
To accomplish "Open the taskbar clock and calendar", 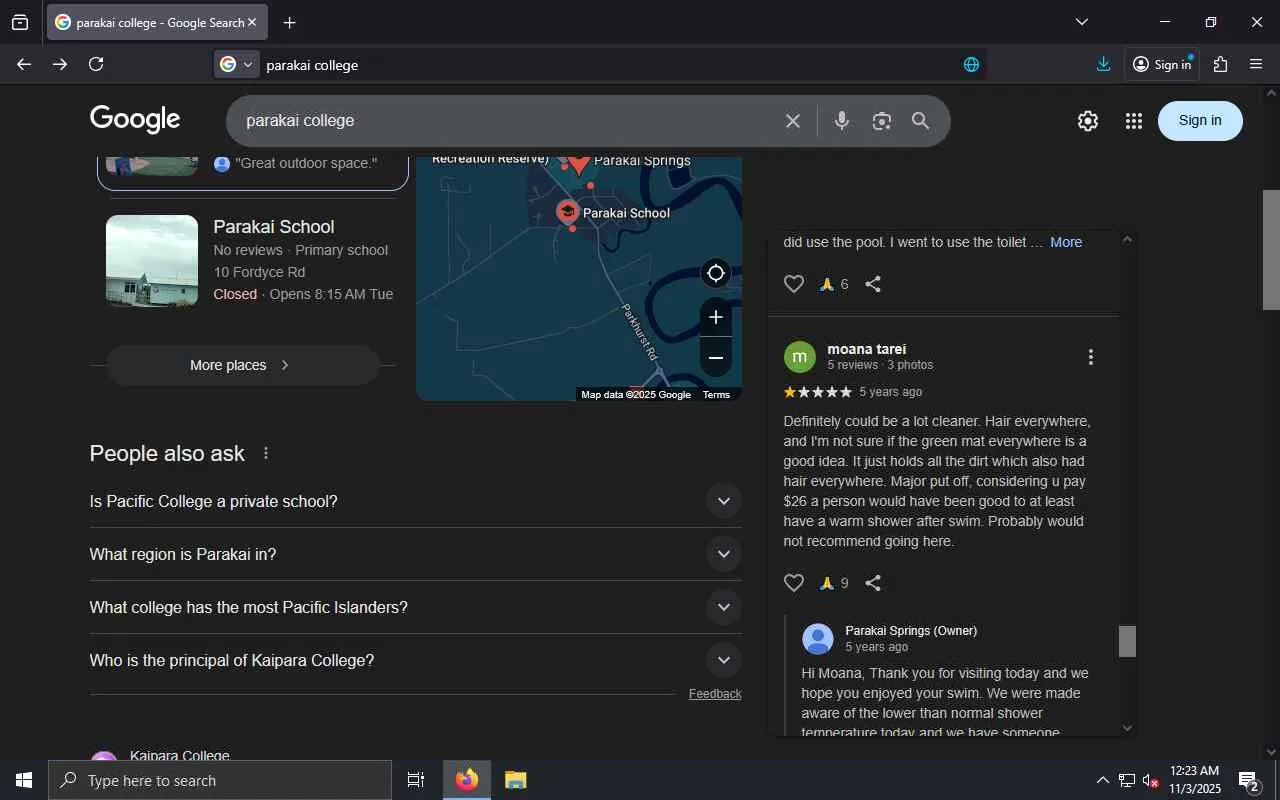I will click(x=1195, y=780).
